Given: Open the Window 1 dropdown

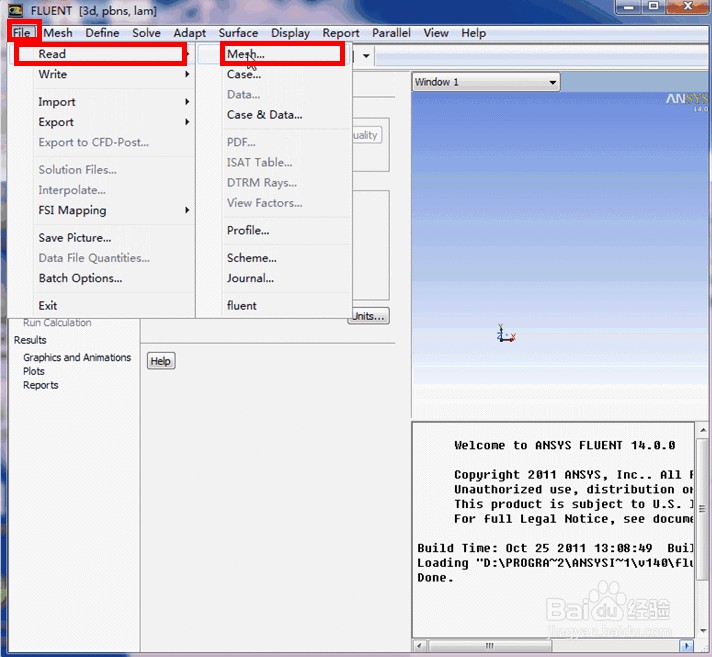Looking at the screenshot, I should [x=486, y=82].
